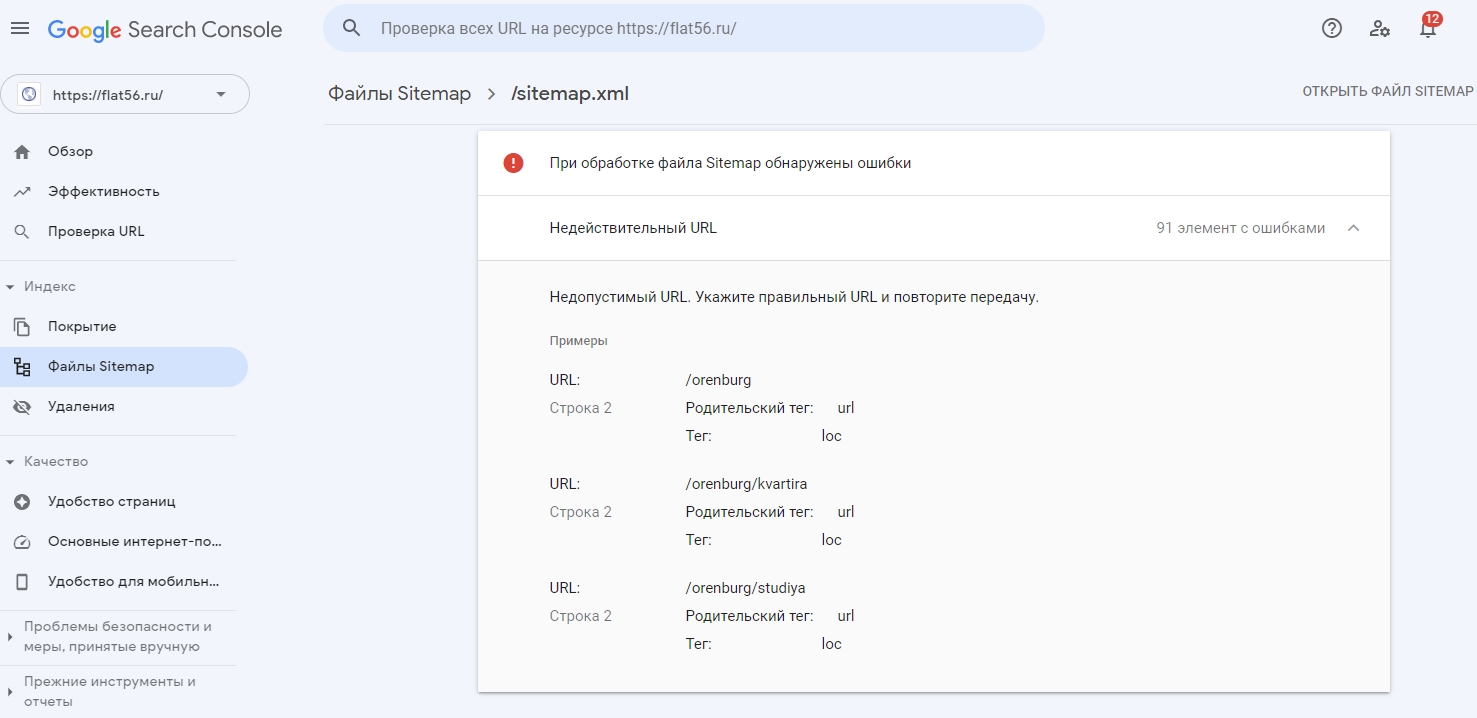
Task: Open property dropdown https://flat56.ru/
Action: click(x=125, y=94)
